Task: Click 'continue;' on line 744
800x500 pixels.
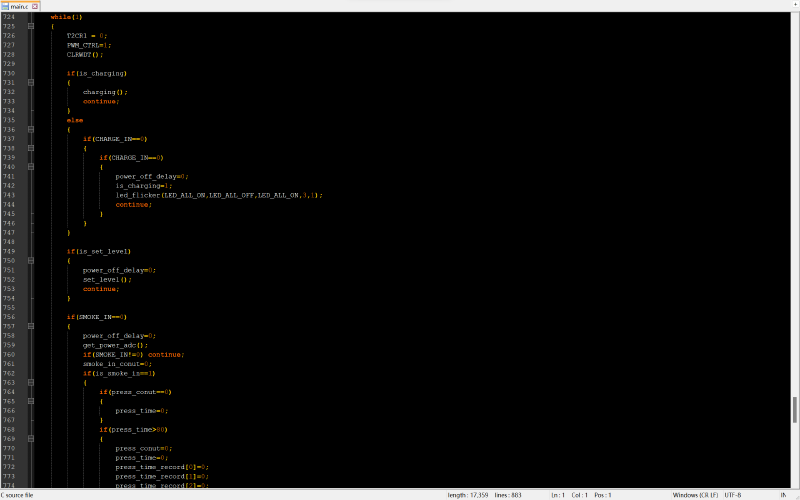Action: [x=134, y=205]
